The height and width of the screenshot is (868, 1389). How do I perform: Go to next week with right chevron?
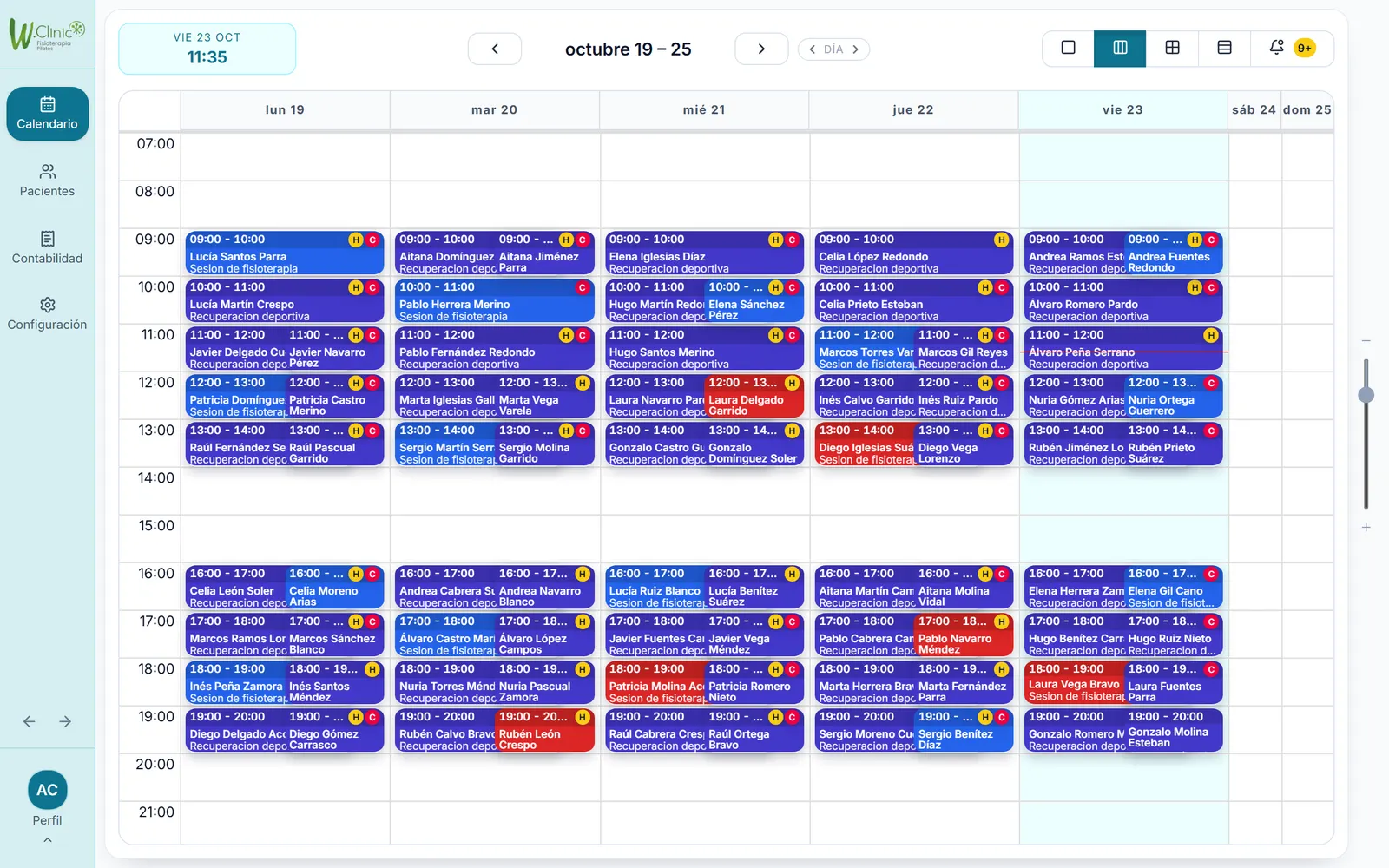coord(761,49)
